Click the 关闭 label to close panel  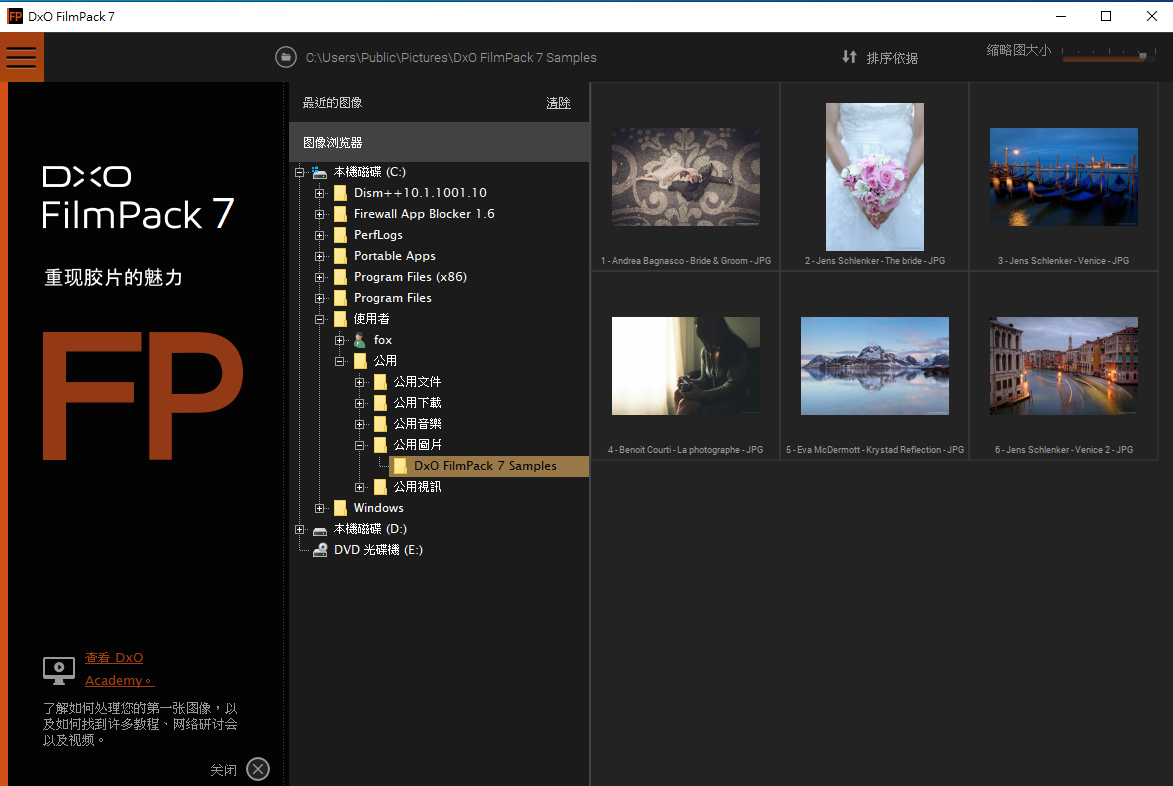tap(223, 770)
